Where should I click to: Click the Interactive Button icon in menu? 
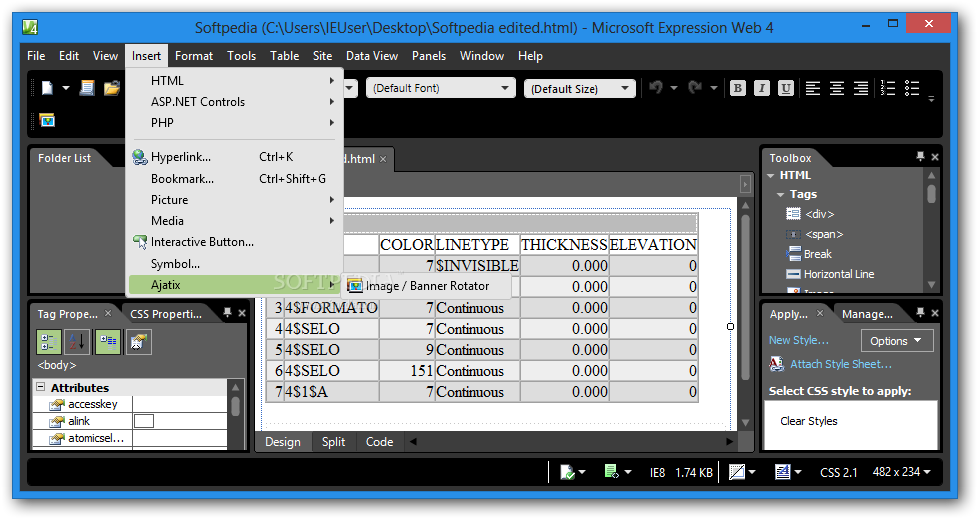pos(140,242)
